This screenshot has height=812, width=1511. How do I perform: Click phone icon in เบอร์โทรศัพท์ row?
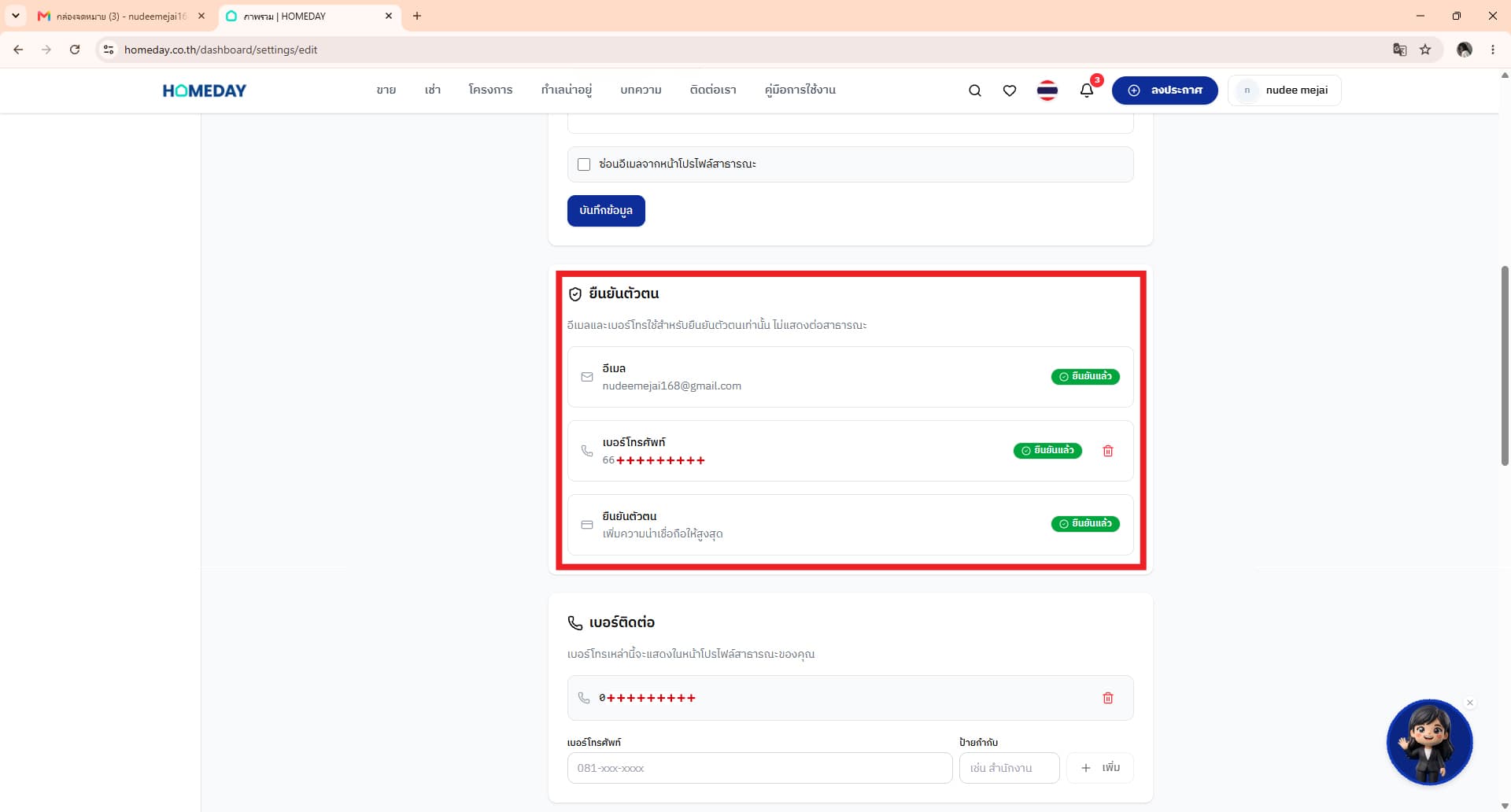[x=587, y=451]
